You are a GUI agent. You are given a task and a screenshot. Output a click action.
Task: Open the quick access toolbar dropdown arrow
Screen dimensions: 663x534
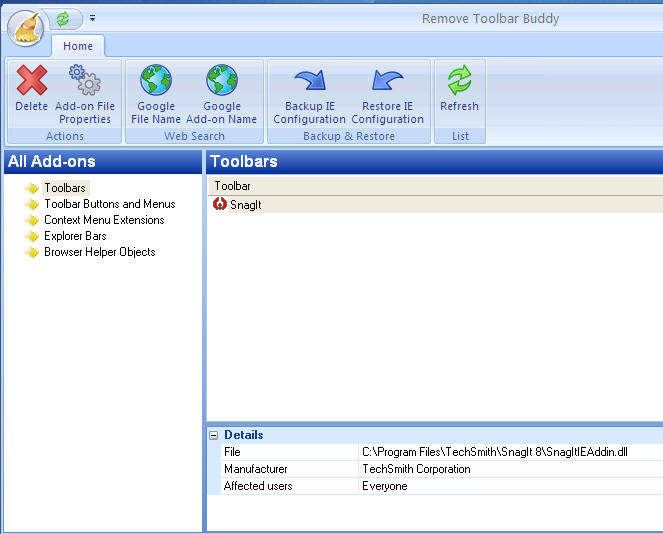92,18
